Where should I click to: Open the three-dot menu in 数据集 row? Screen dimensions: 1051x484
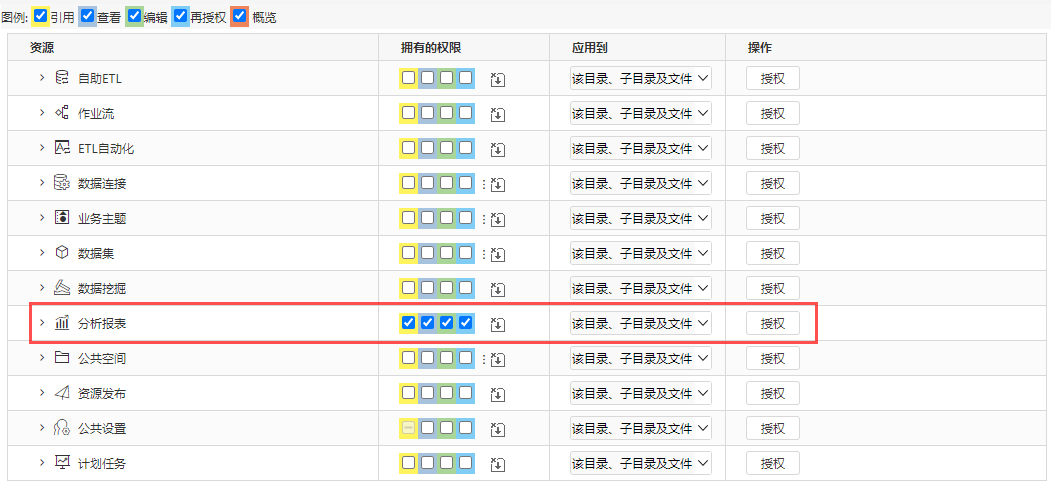[x=483, y=253]
